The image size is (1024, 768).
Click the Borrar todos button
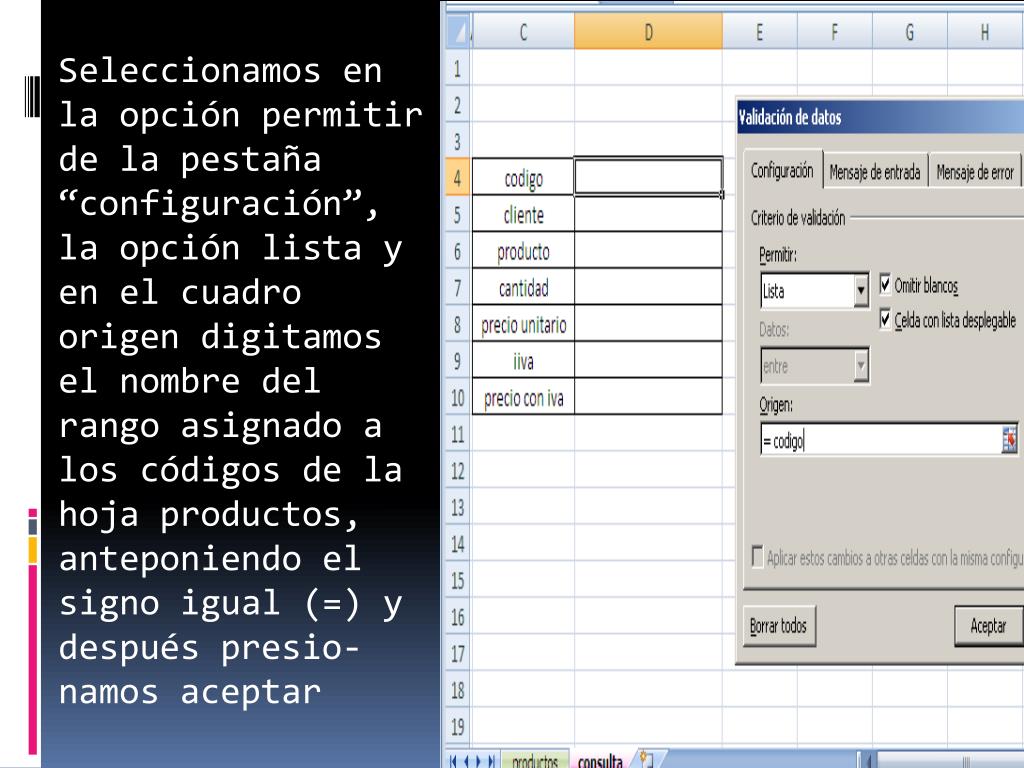click(778, 626)
